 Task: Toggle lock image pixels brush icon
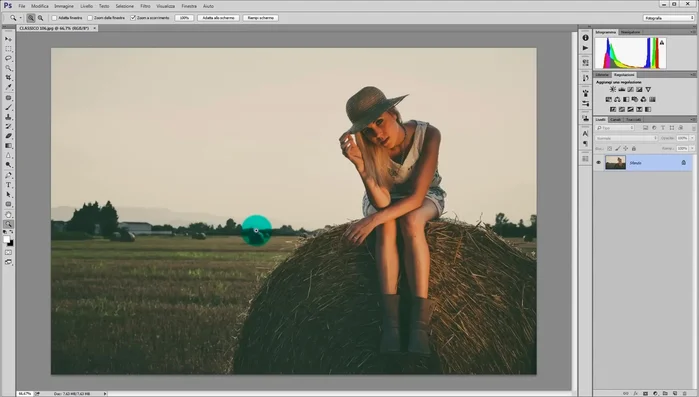[617, 148]
